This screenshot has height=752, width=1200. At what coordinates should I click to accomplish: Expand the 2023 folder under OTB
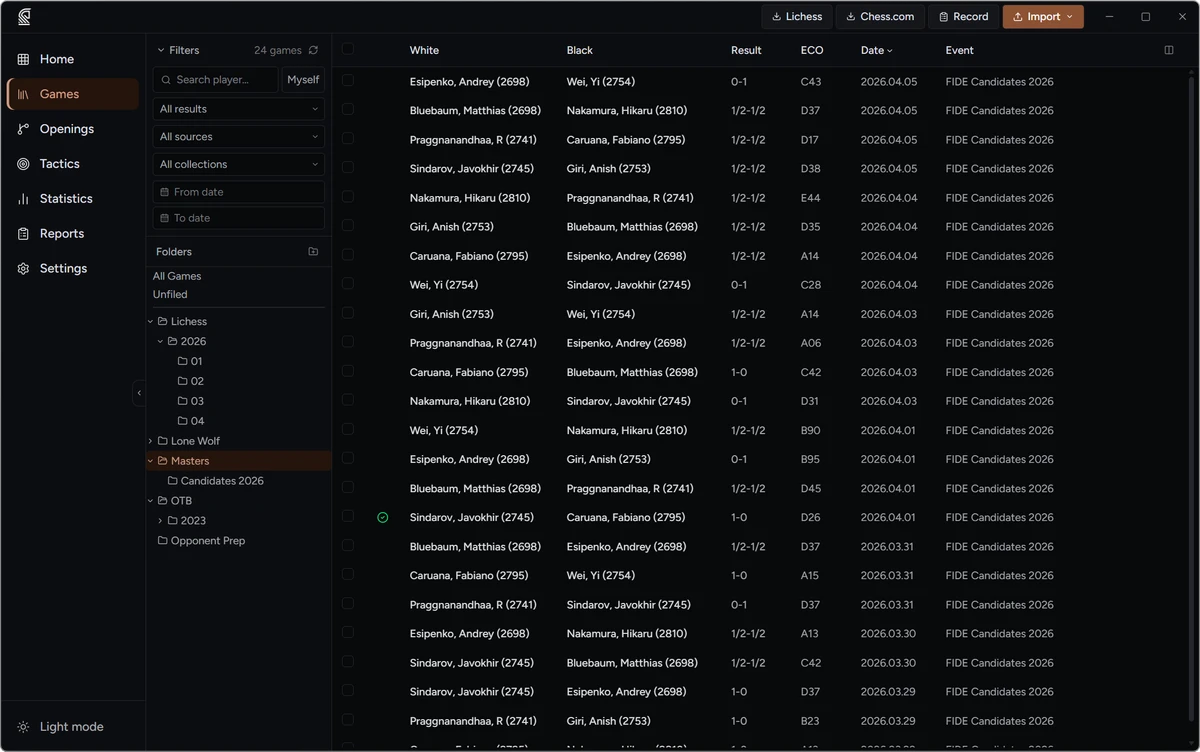click(x=160, y=521)
